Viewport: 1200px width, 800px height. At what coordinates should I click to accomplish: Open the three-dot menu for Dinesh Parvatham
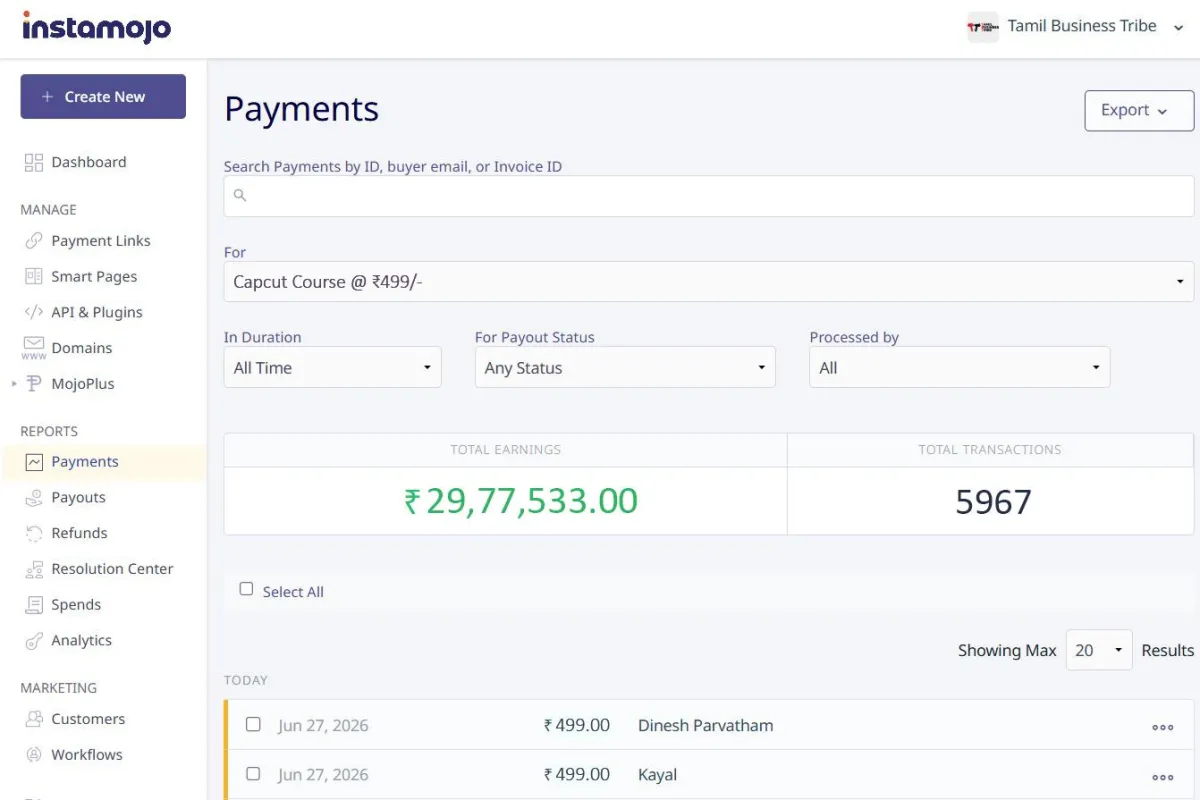(x=1162, y=727)
